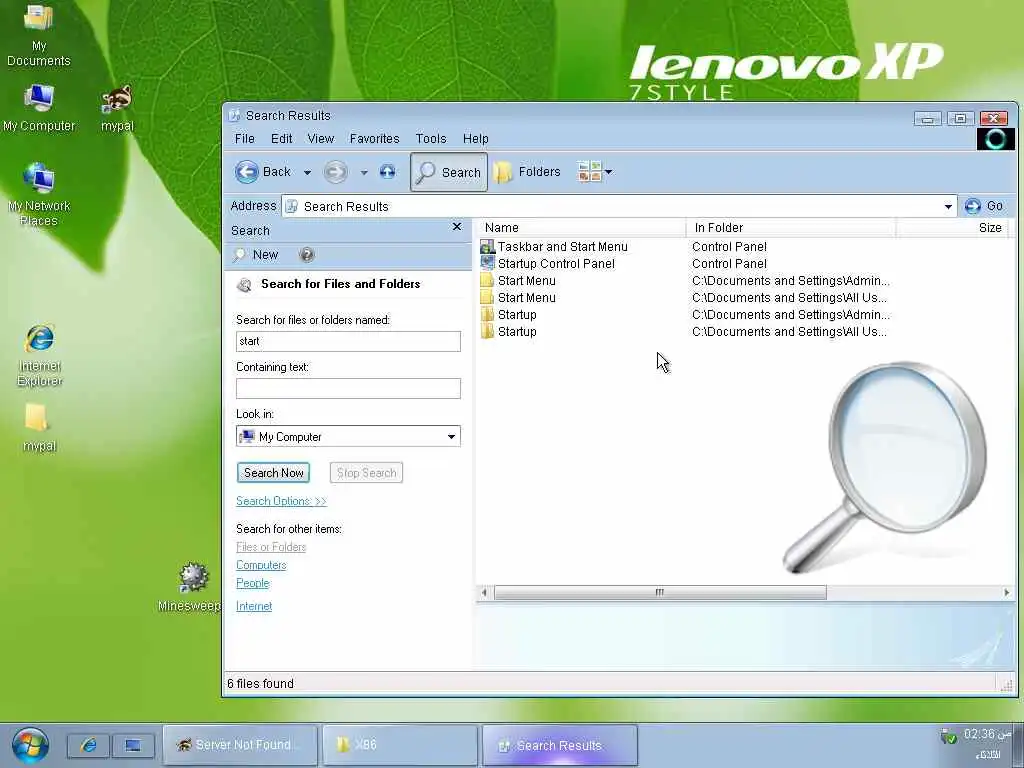1024x768 pixels.
Task: Click the scrollbar right arrow
Action: (1006, 592)
